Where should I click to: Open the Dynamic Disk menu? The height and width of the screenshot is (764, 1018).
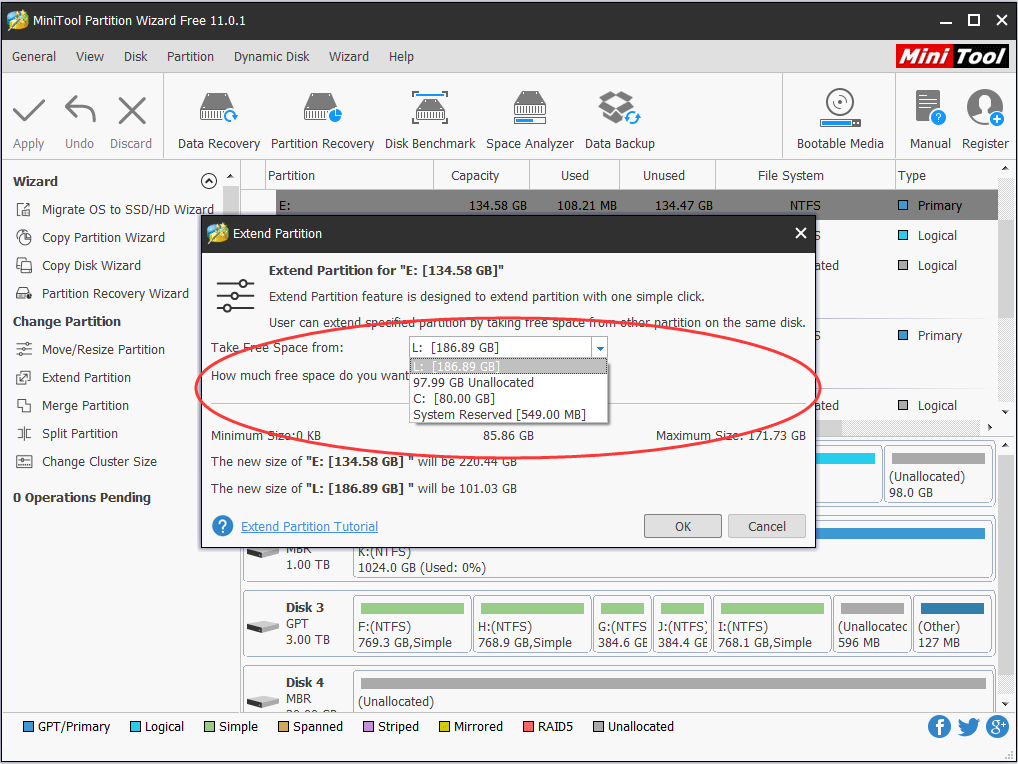(x=271, y=56)
